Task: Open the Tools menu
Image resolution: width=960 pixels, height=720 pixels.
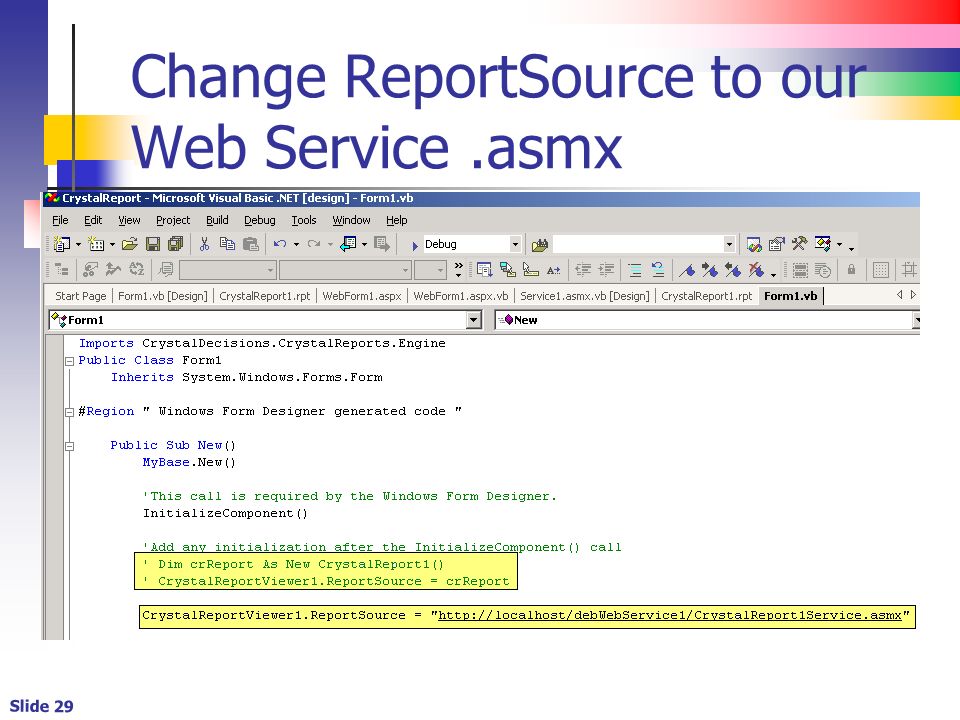Action: tap(304, 220)
